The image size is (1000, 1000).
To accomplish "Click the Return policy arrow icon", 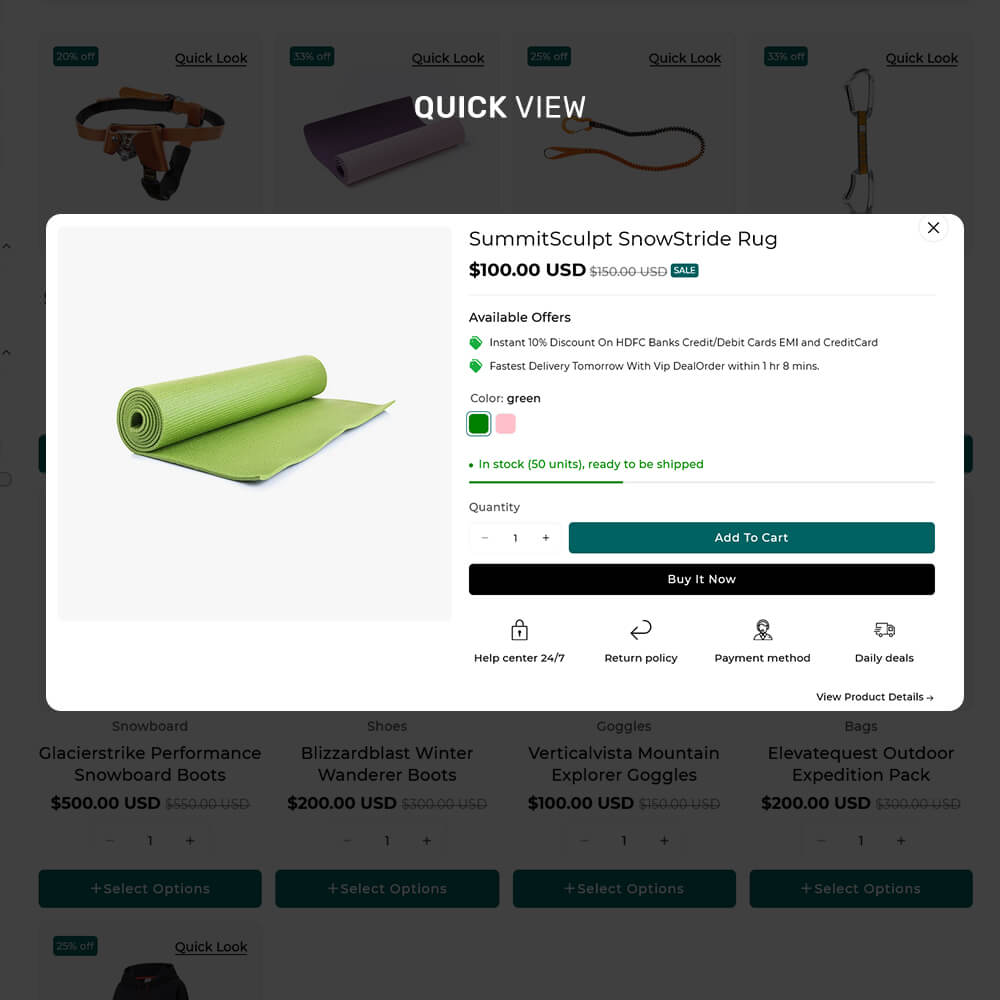I will coord(640,629).
